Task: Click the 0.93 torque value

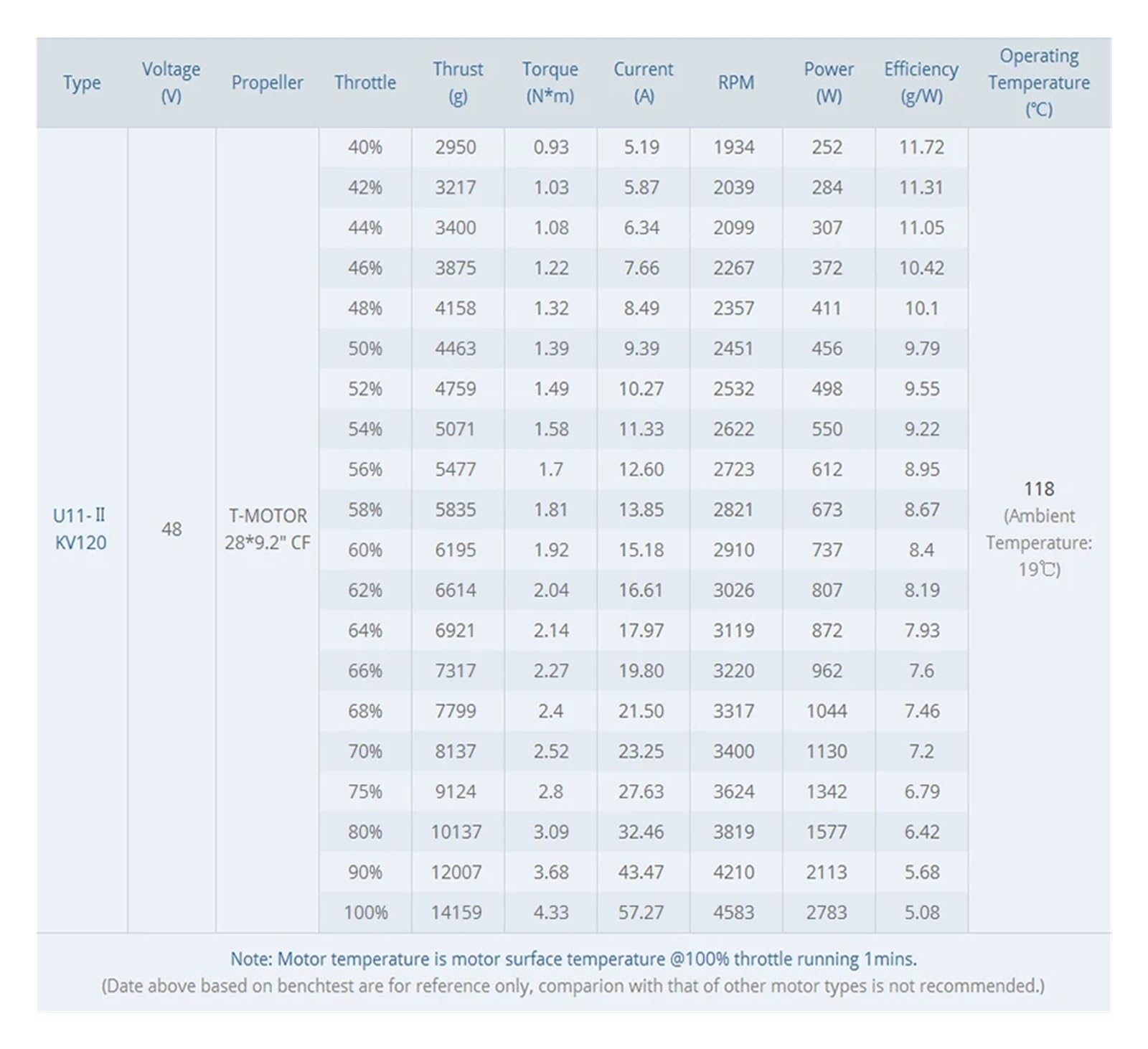Action: [x=551, y=147]
